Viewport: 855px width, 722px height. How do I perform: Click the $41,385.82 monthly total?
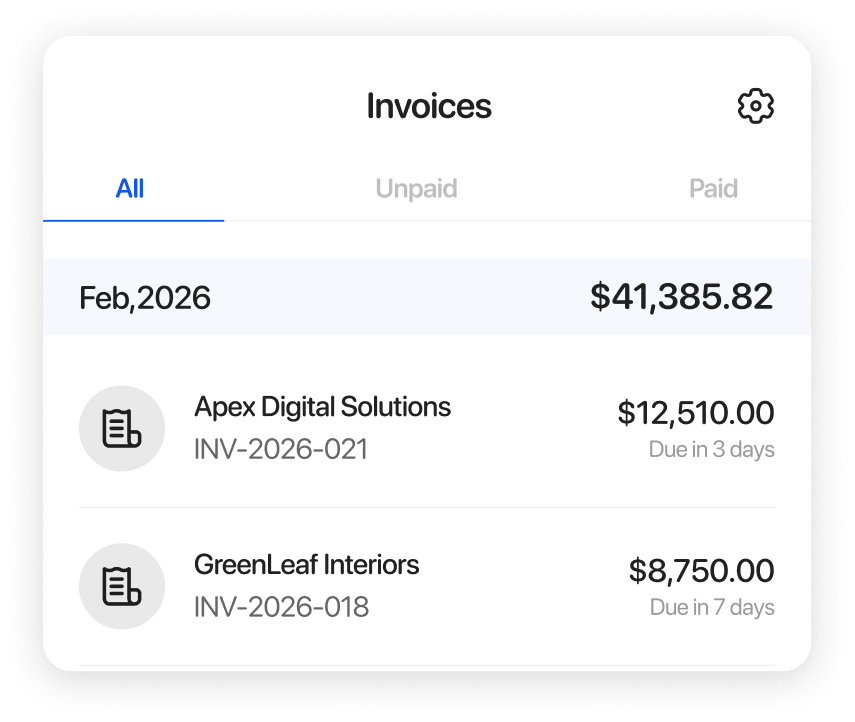tap(681, 296)
